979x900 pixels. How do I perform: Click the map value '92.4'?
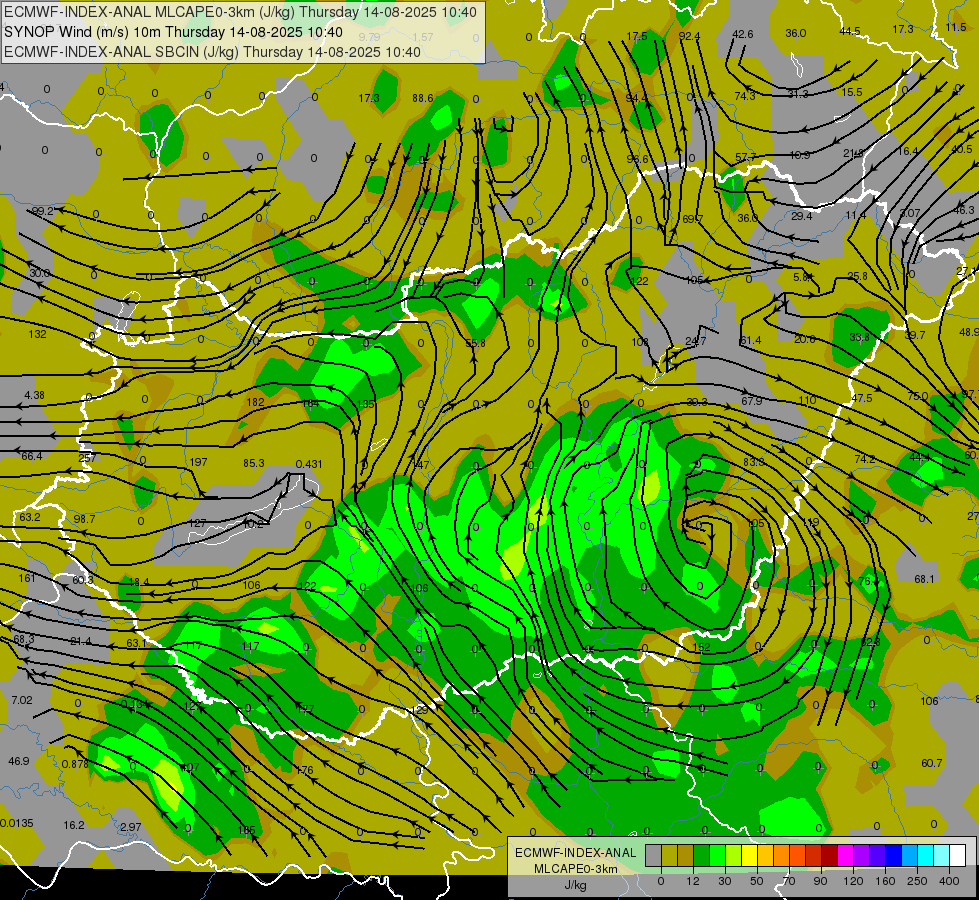689,36
